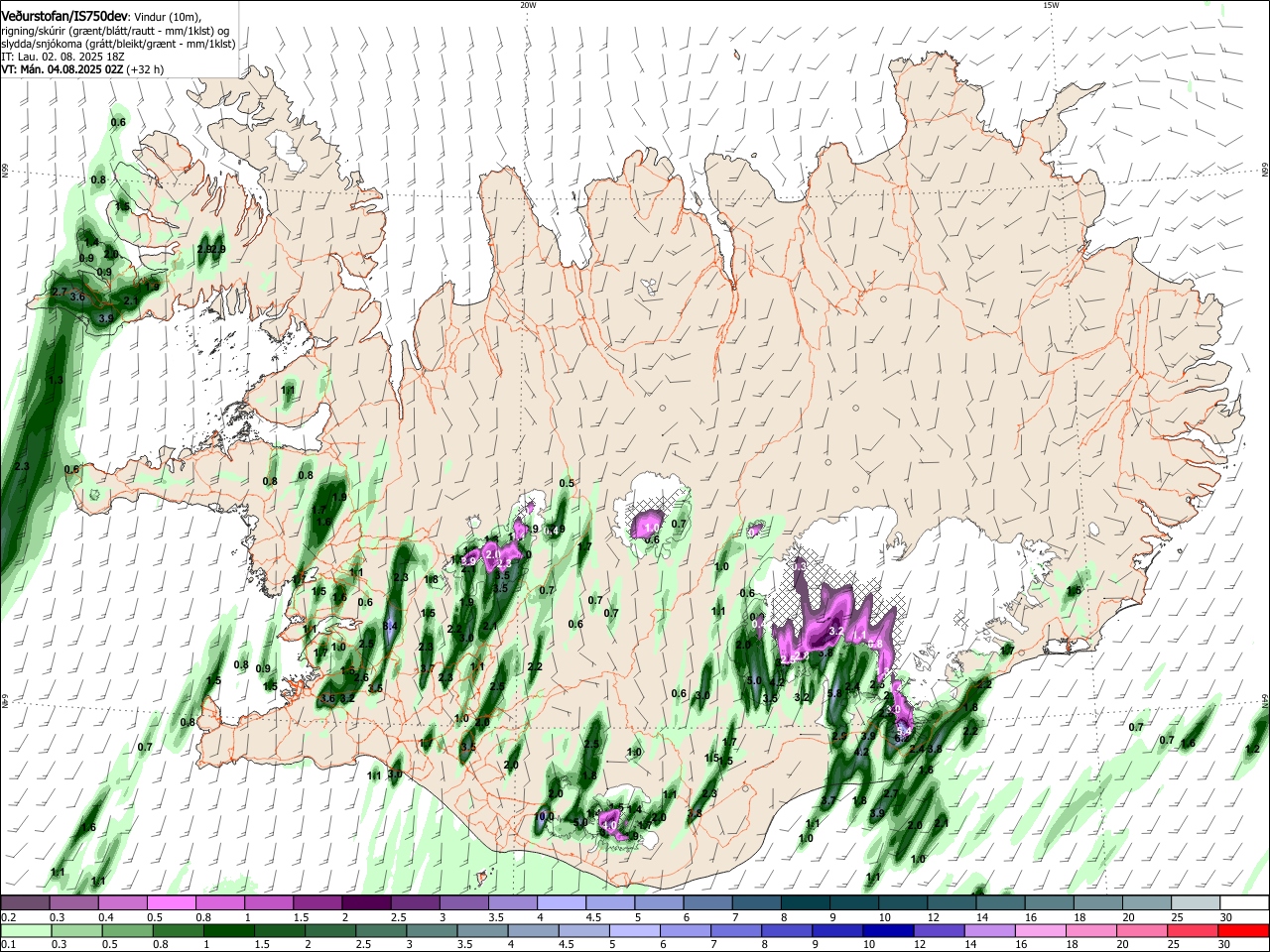Click the 'Vindur (10m)' description text
Image resolution: width=1270 pixels, height=952 pixels.
tap(168, 18)
